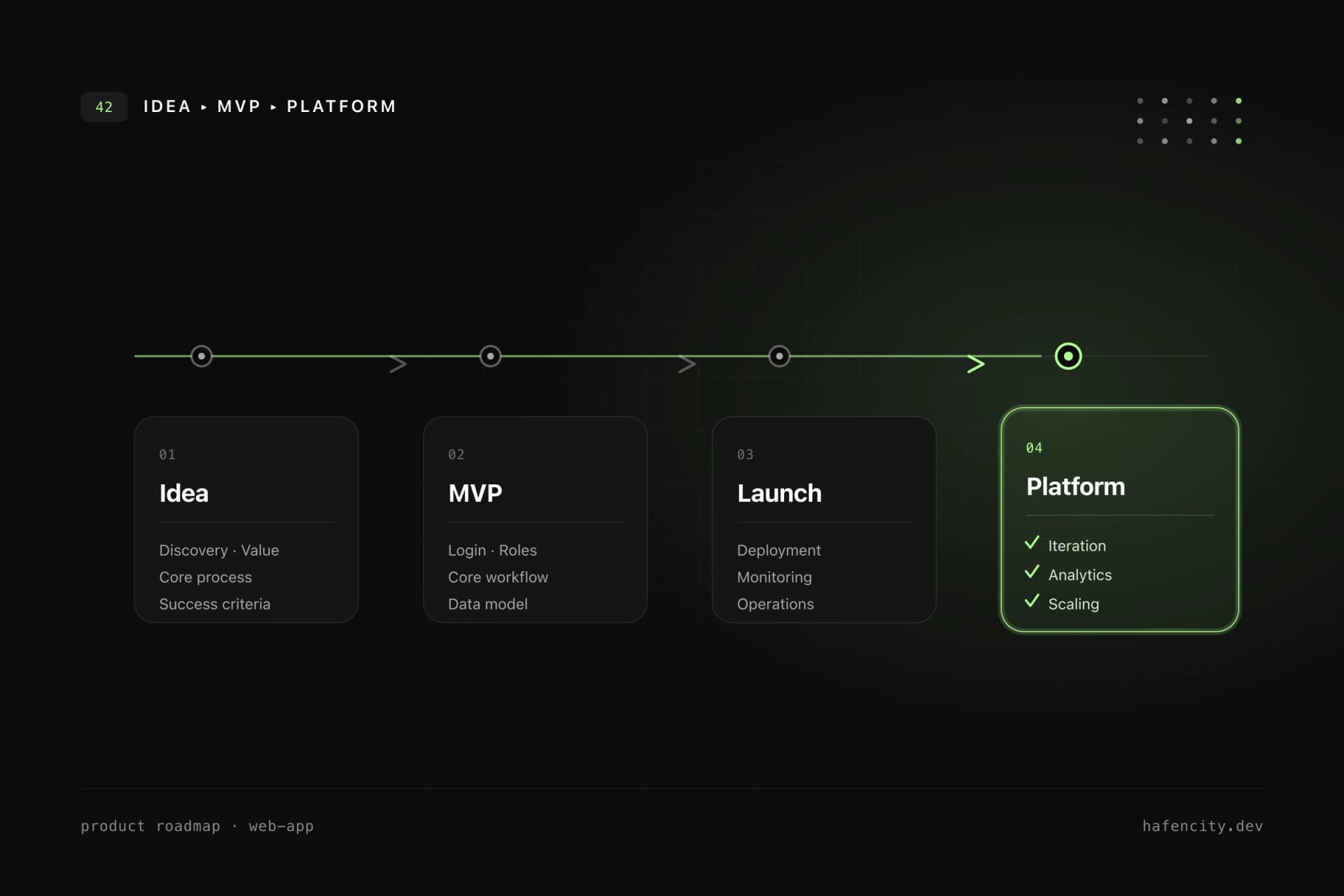Select the MVP stage timeline marker
The image size is (1344, 896).
point(490,356)
